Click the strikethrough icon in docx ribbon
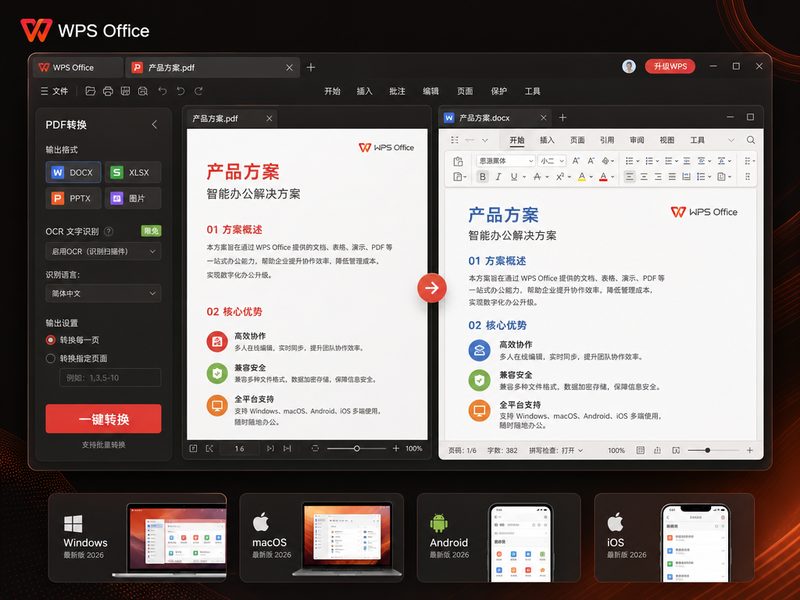The height and width of the screenshot is (600, 800). click(x=537, y=177)
